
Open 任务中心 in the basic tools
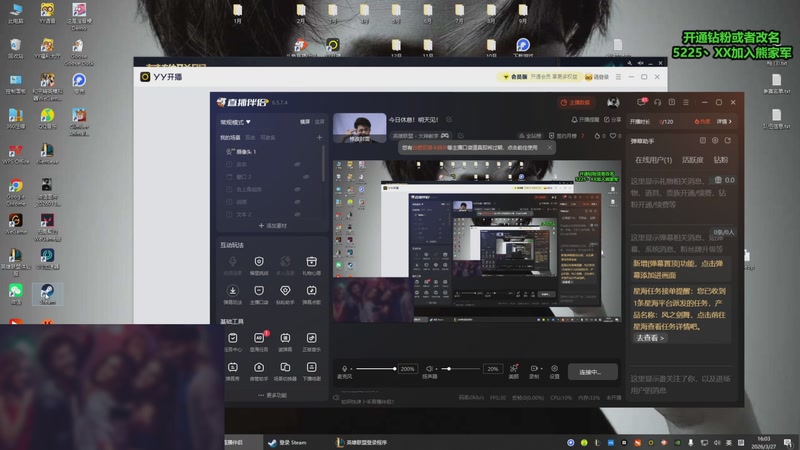click(x=232, y=340)
